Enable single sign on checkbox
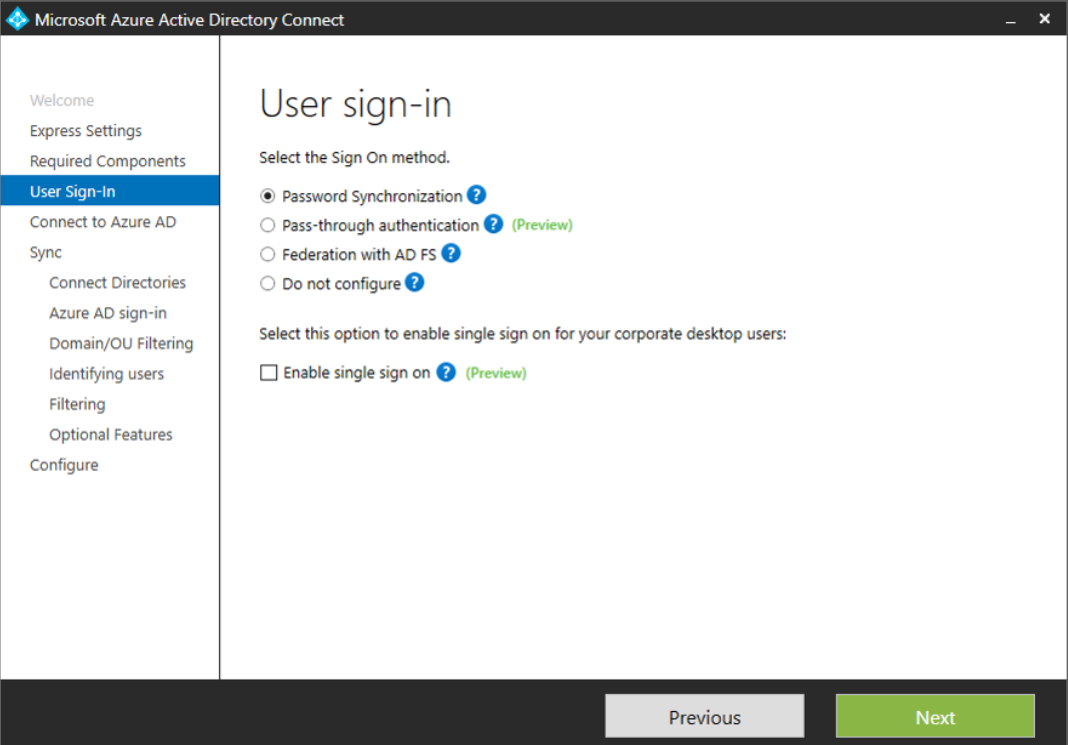The image size is (1068, 745). coord(268,372)
